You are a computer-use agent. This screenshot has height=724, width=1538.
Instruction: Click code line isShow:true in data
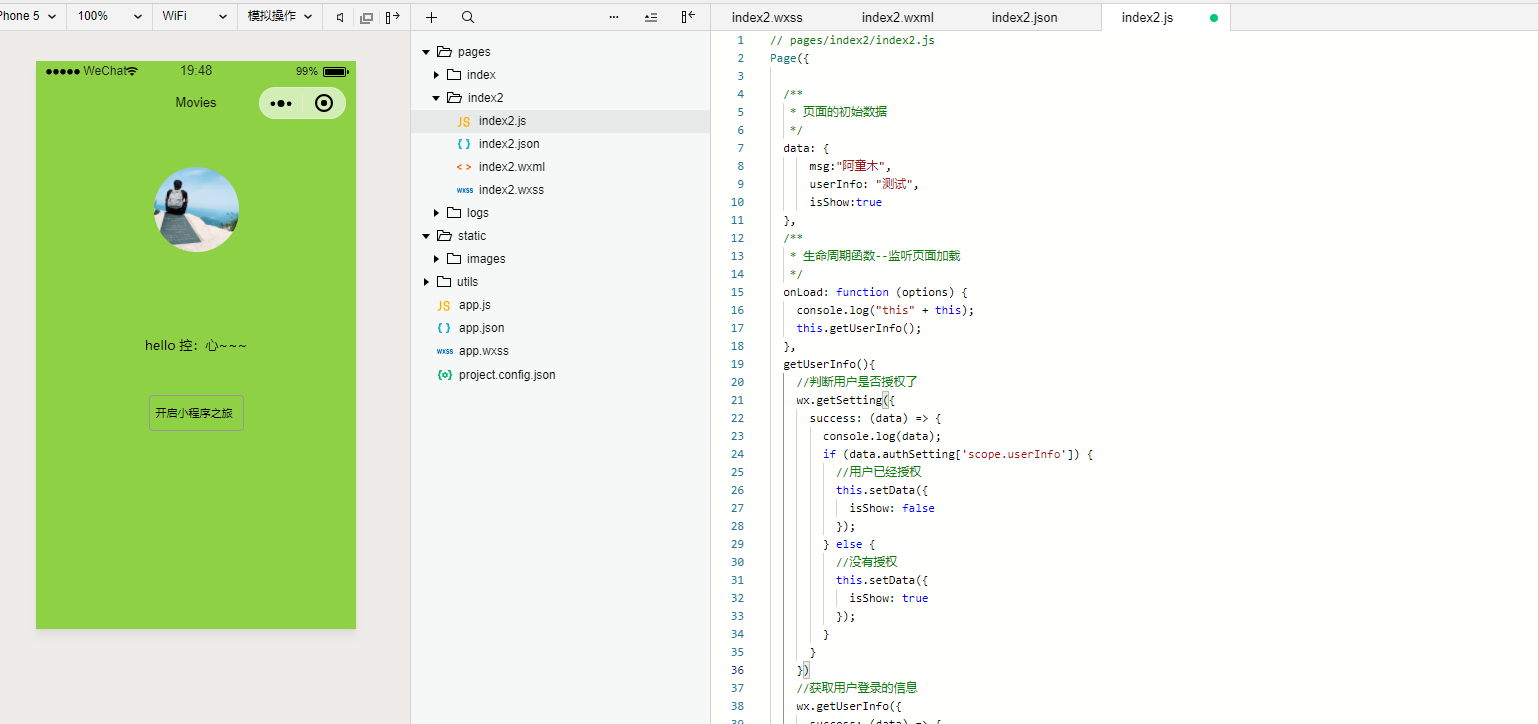[845, 202]
